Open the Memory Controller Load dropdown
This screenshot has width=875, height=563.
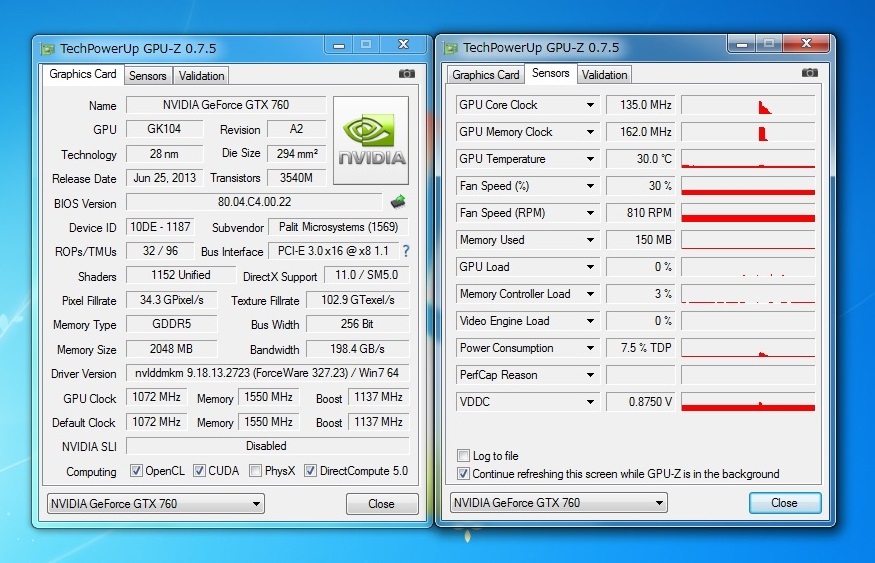click(x=590, y=294)
